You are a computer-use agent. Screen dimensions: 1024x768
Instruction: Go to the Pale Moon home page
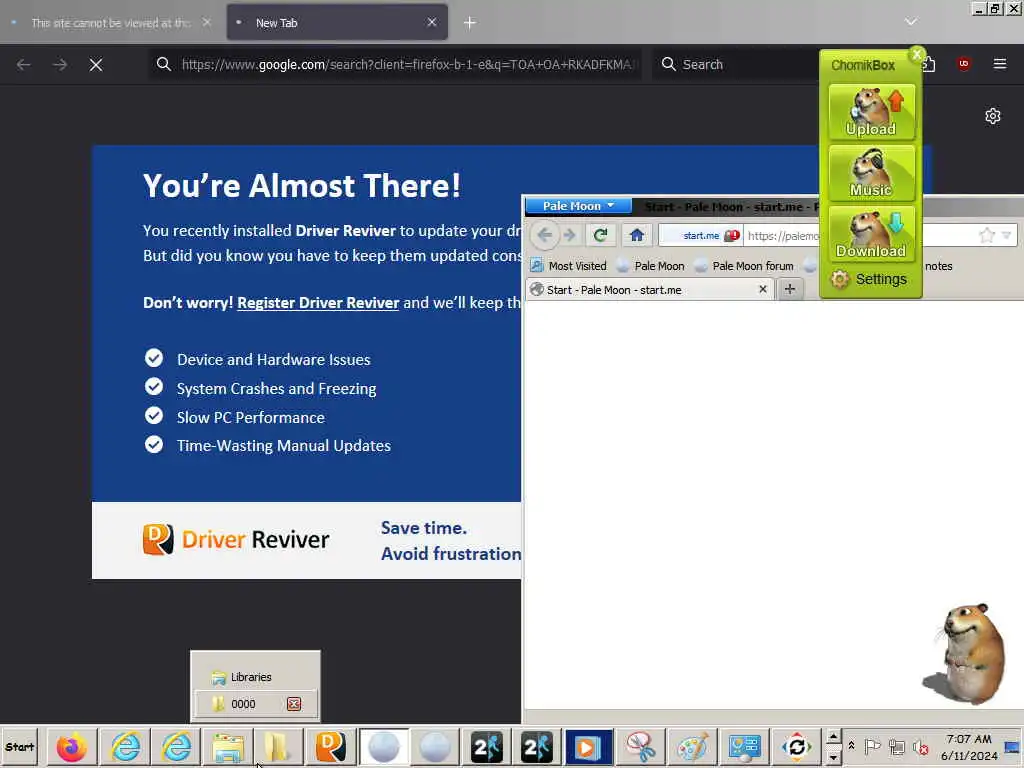click(x=637, y=235)
